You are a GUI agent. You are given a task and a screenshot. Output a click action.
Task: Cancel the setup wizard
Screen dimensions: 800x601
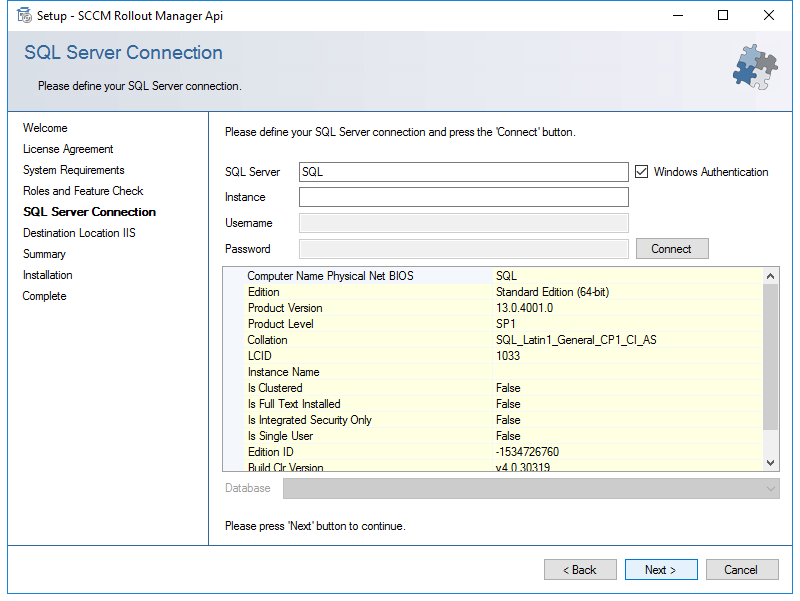(742, 570)
